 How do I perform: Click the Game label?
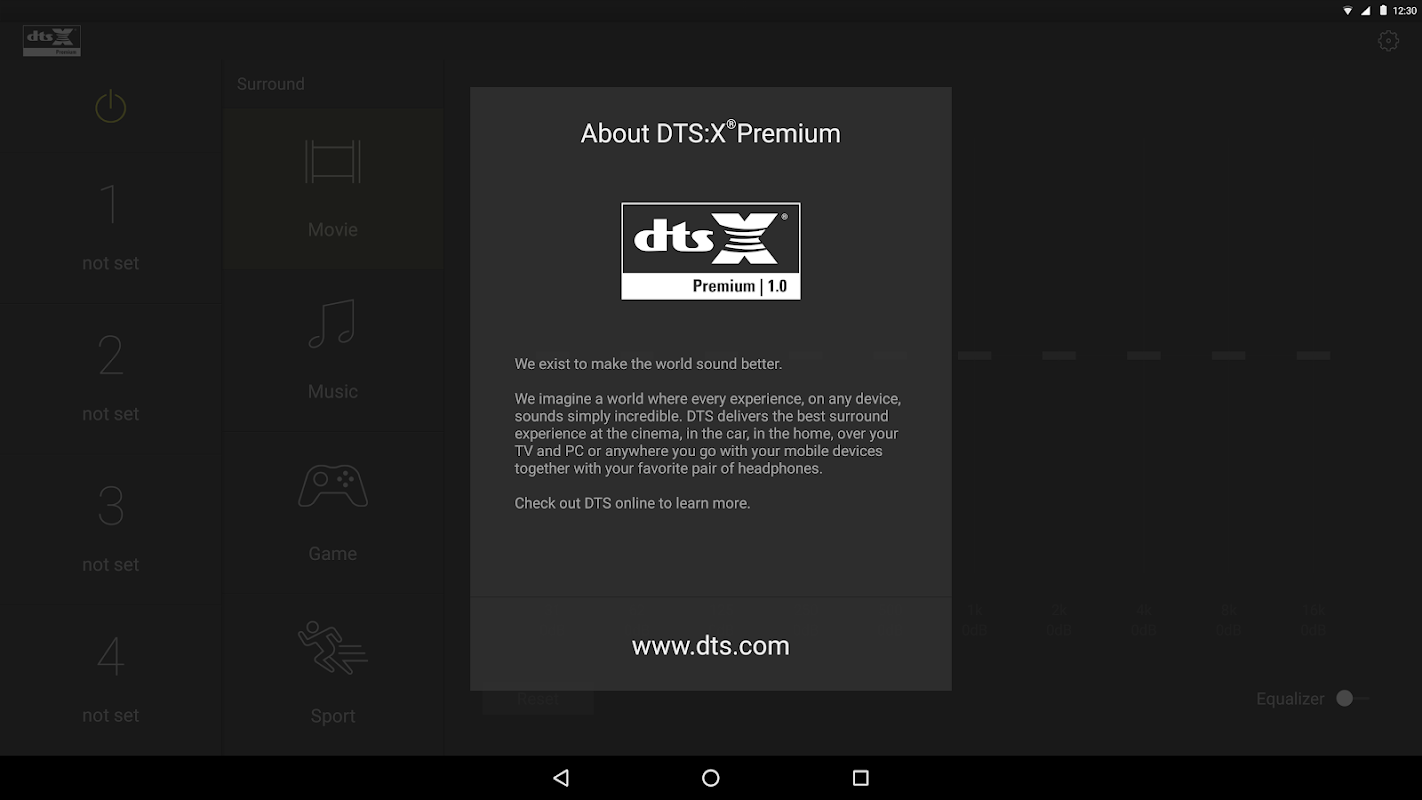[x=333, y=553]
